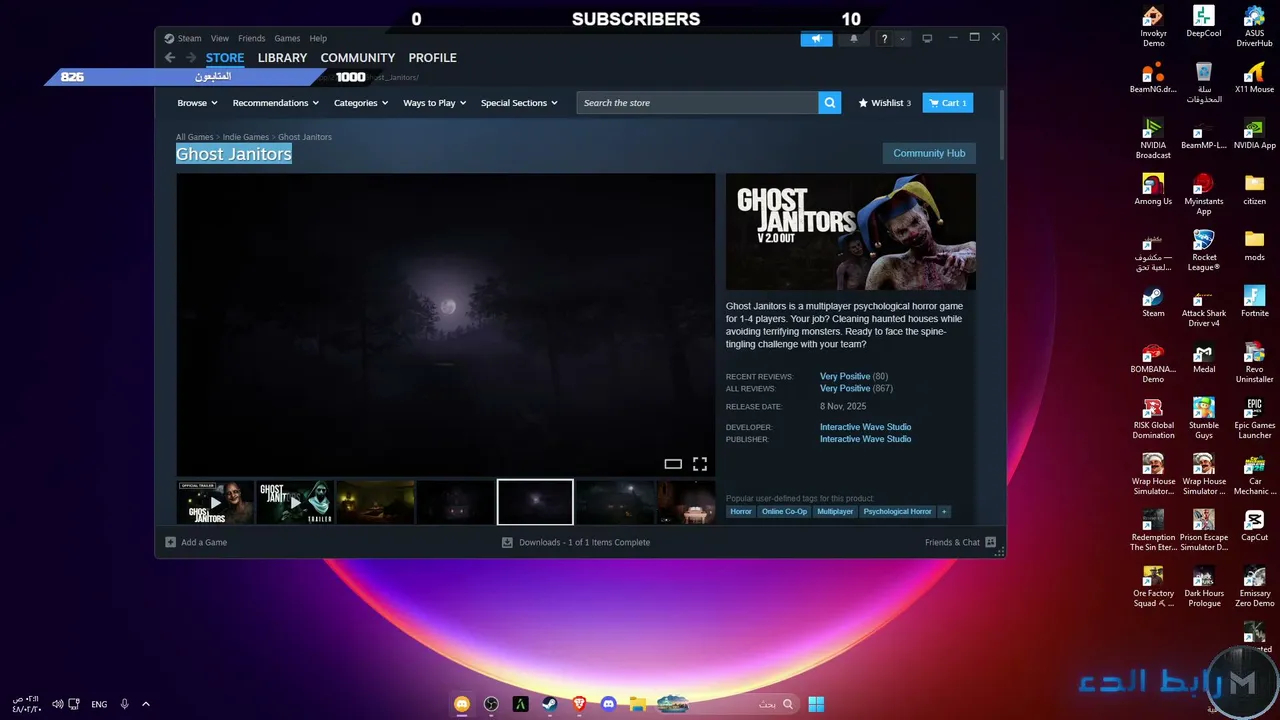Viewport: 1280px width, 720px height.
Task: Open Friends & Chat
Action: click(960, 542)
